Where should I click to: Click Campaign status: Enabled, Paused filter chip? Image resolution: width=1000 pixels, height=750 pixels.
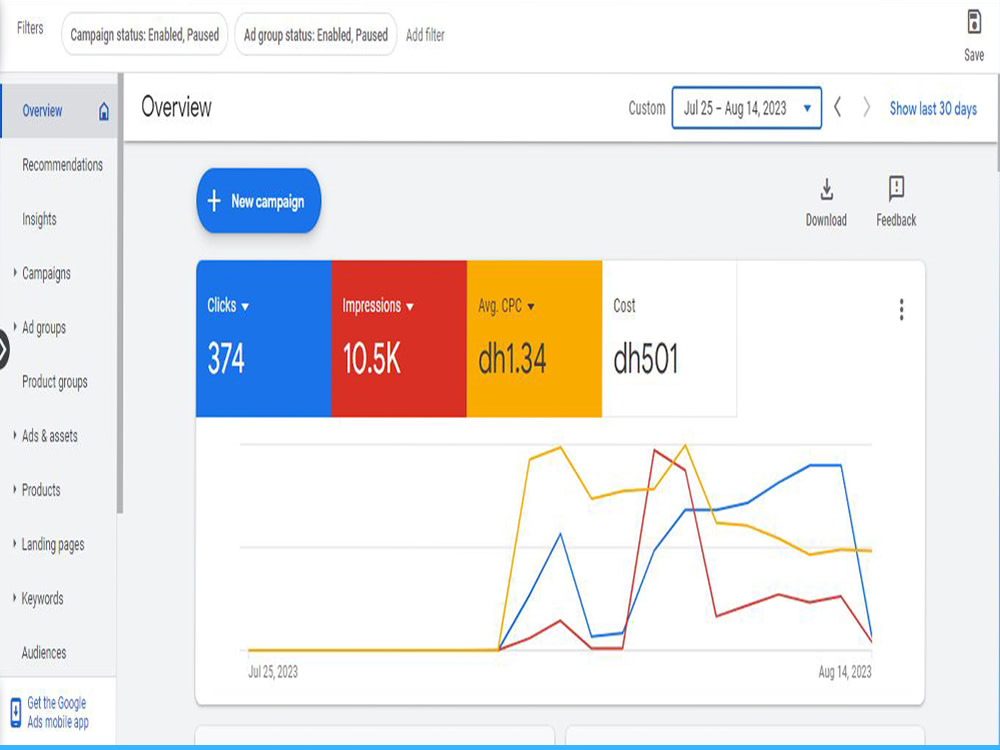(145, 34)
